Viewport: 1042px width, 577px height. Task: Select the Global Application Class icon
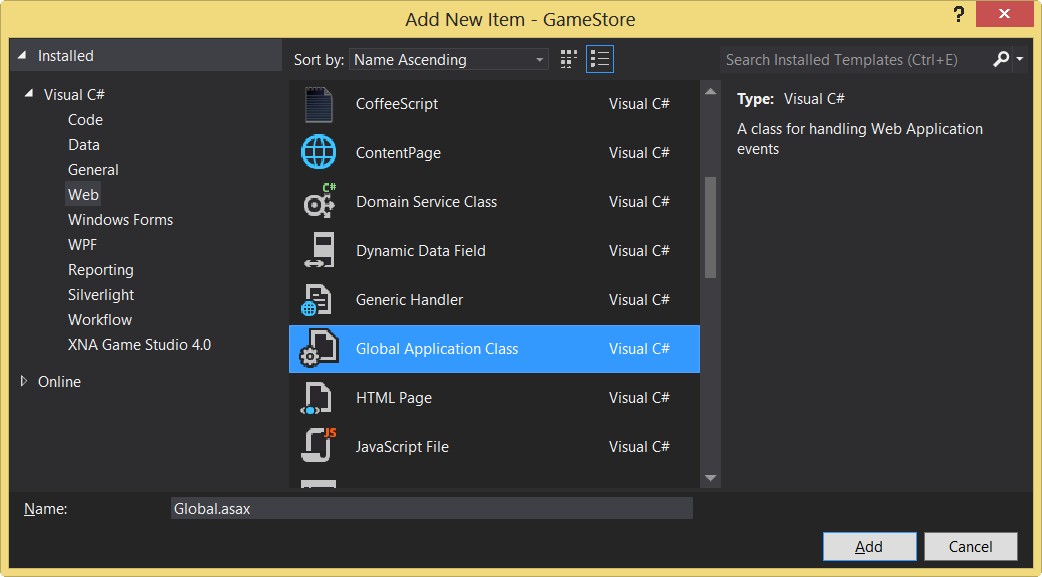coord(319,348)
